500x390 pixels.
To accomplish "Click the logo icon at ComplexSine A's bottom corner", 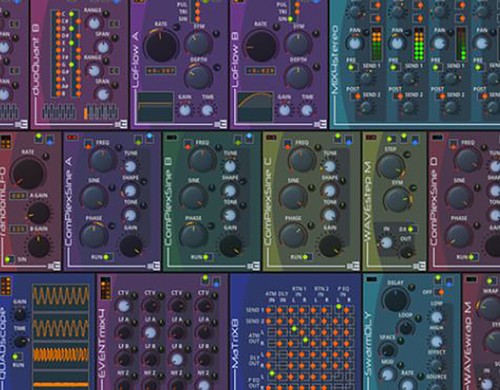I will (154, 266).
